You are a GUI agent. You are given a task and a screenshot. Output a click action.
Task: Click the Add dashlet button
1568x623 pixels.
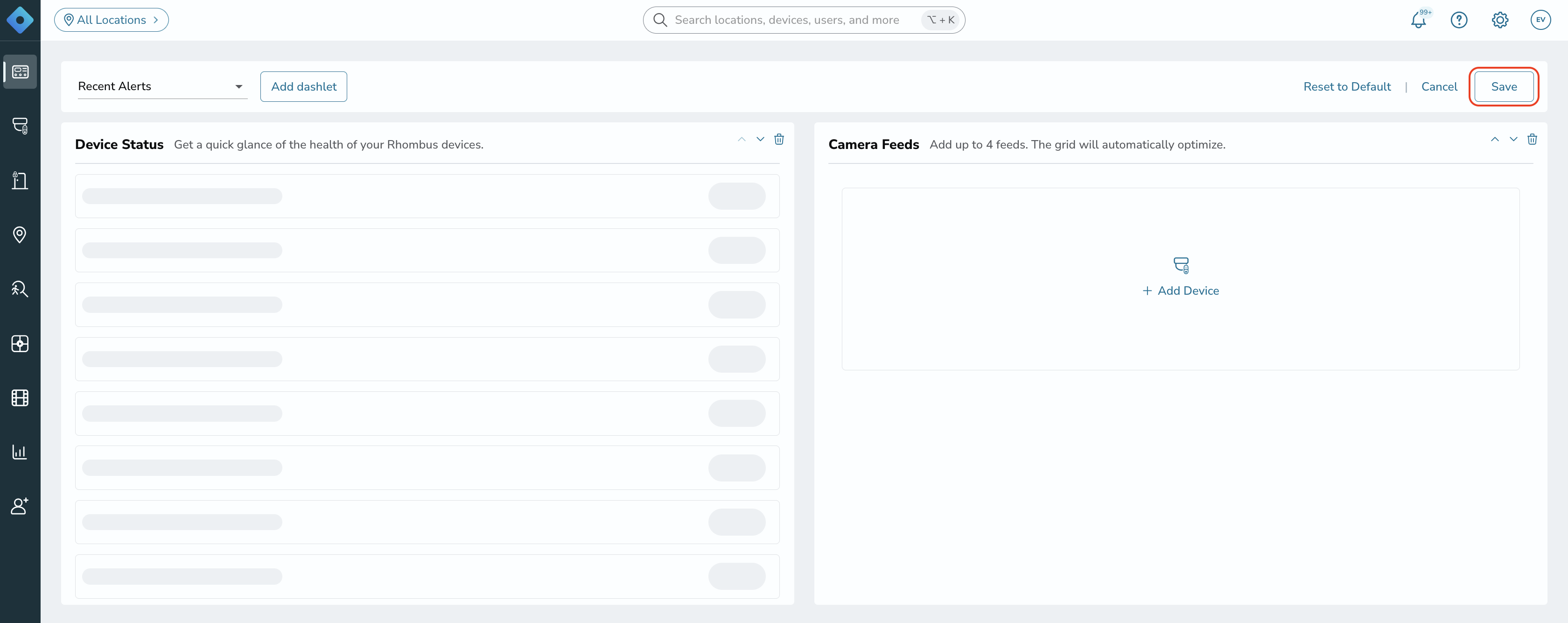(x=304, y=86)
